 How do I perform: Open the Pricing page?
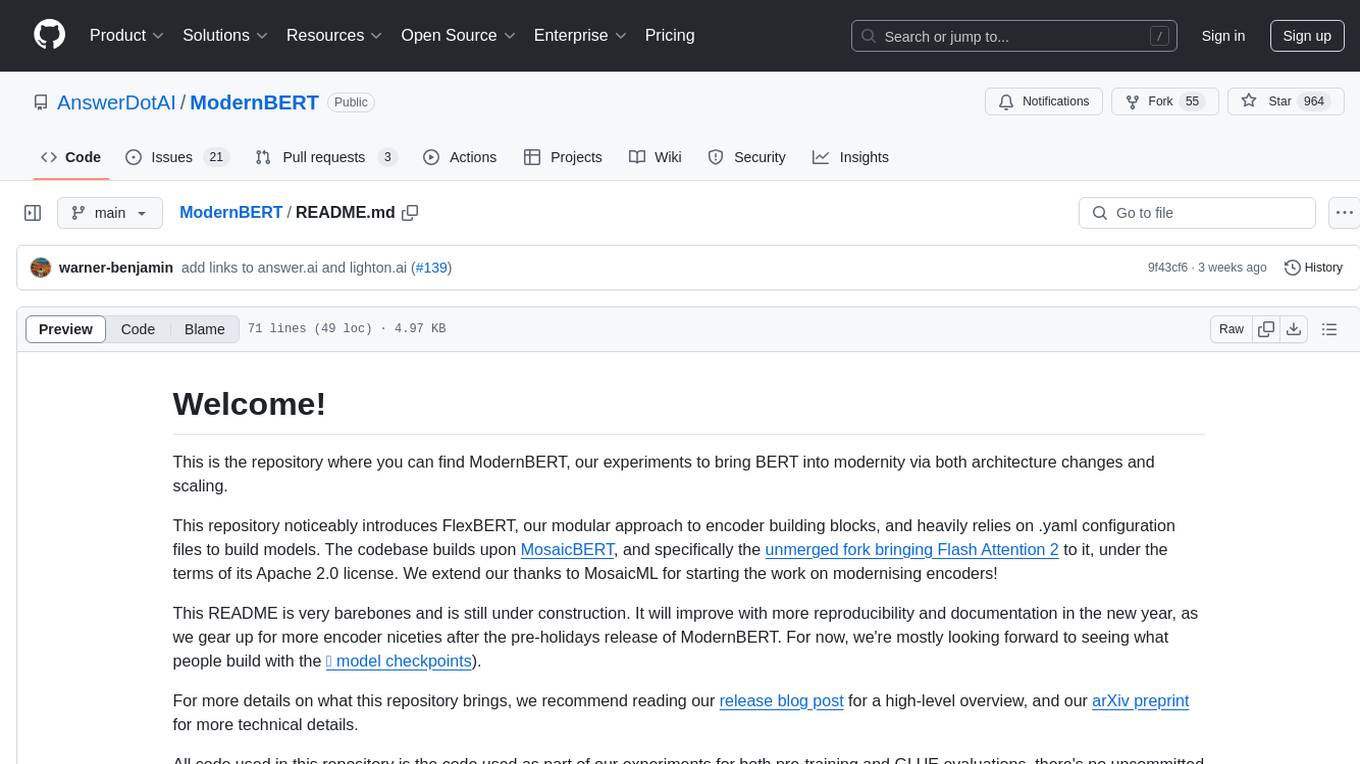pyautogui.click(x=670, y=35)
